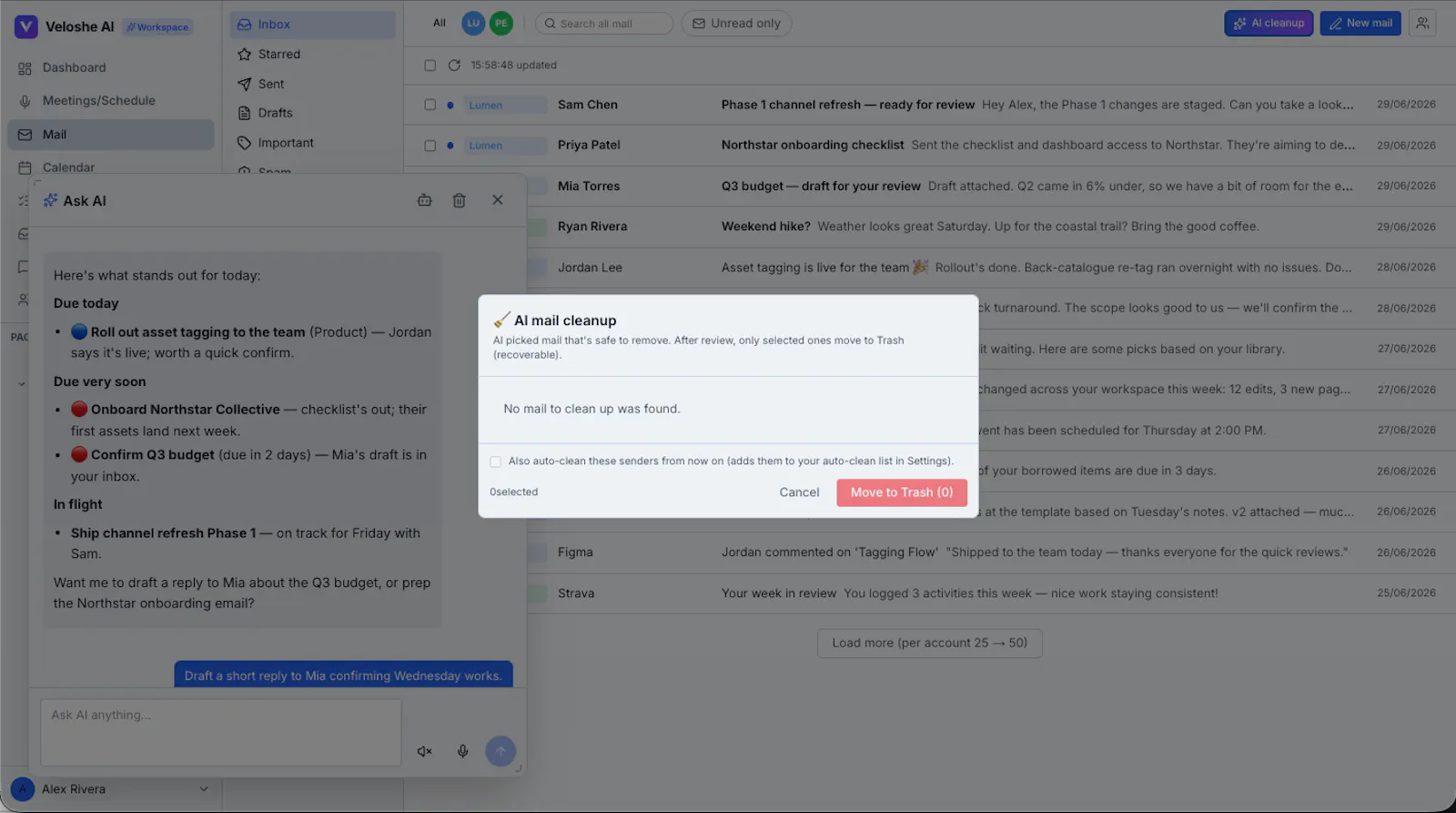Image resolution: width=1456 pixels, height=813 pixels.
Task: Open Meetings/Schedule in the sidebar
Action: pyautogui.click(x=109, y=101)
